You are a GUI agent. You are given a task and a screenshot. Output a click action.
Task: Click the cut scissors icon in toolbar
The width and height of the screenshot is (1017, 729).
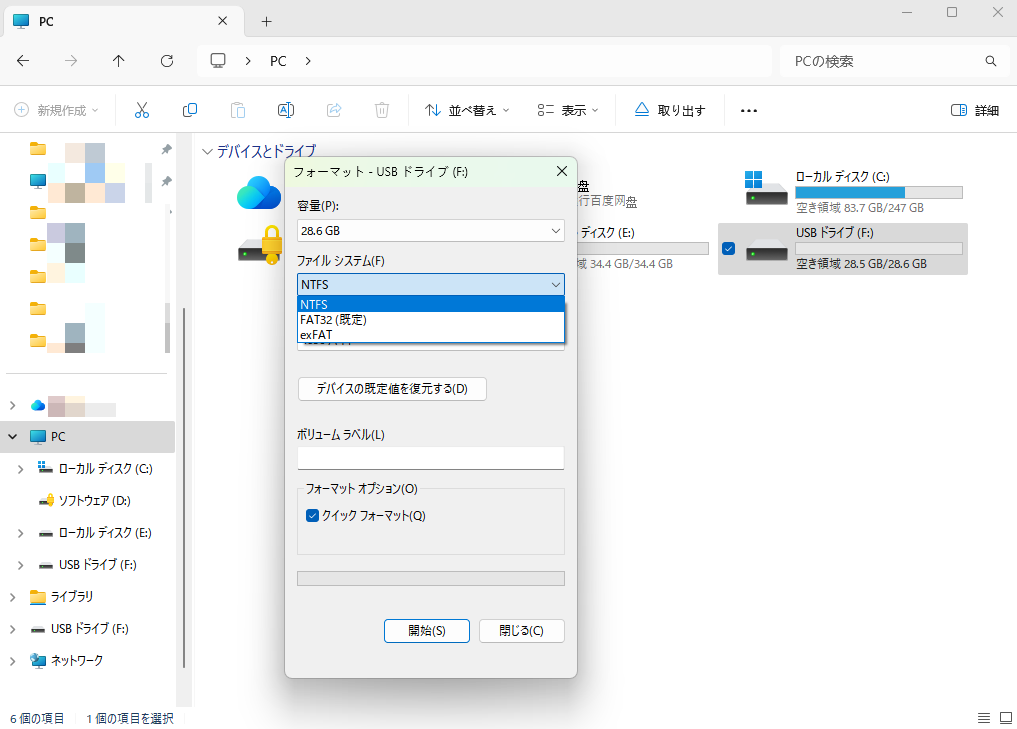point(142,110)
